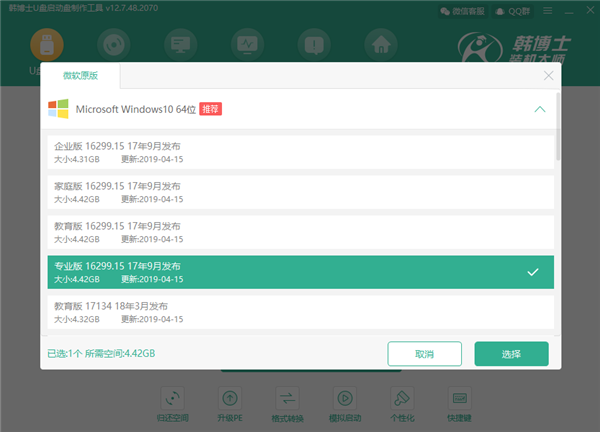
Task: Open the 快捷键 shortcut keys icon
Action: tap(459, 397)
